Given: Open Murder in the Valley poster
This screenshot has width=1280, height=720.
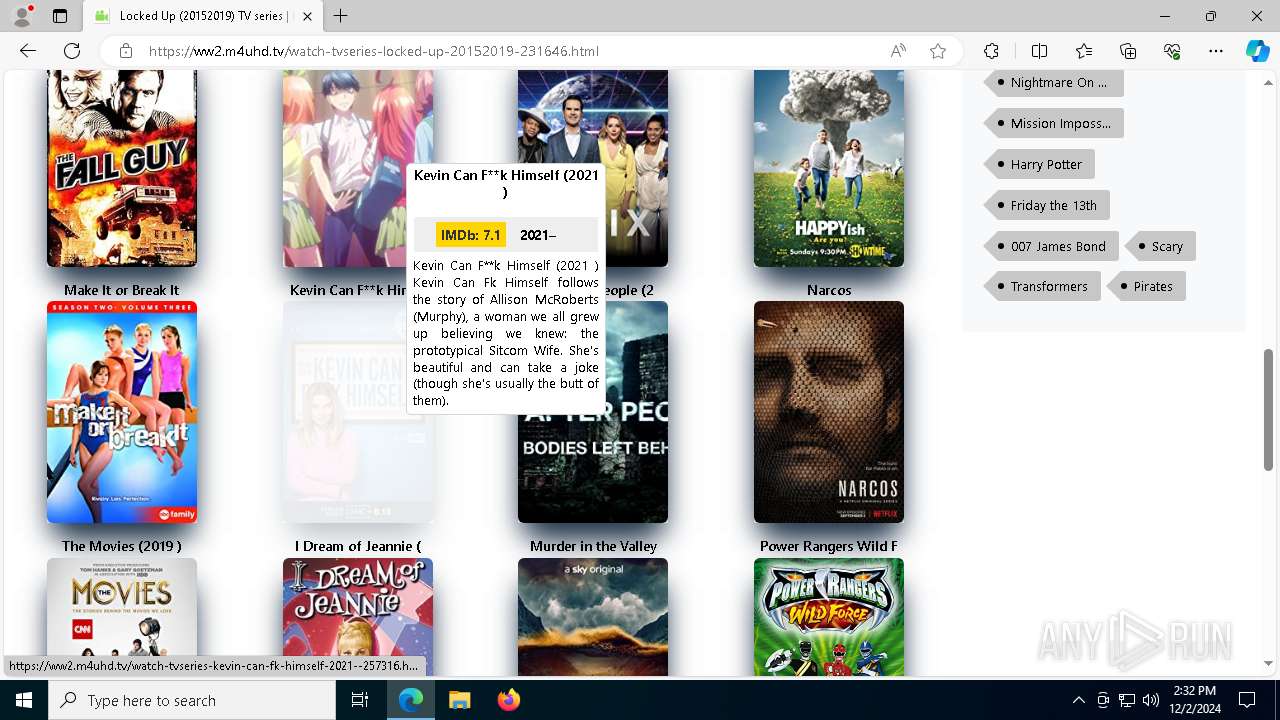Looking at the screenshot, I should 593,617.
